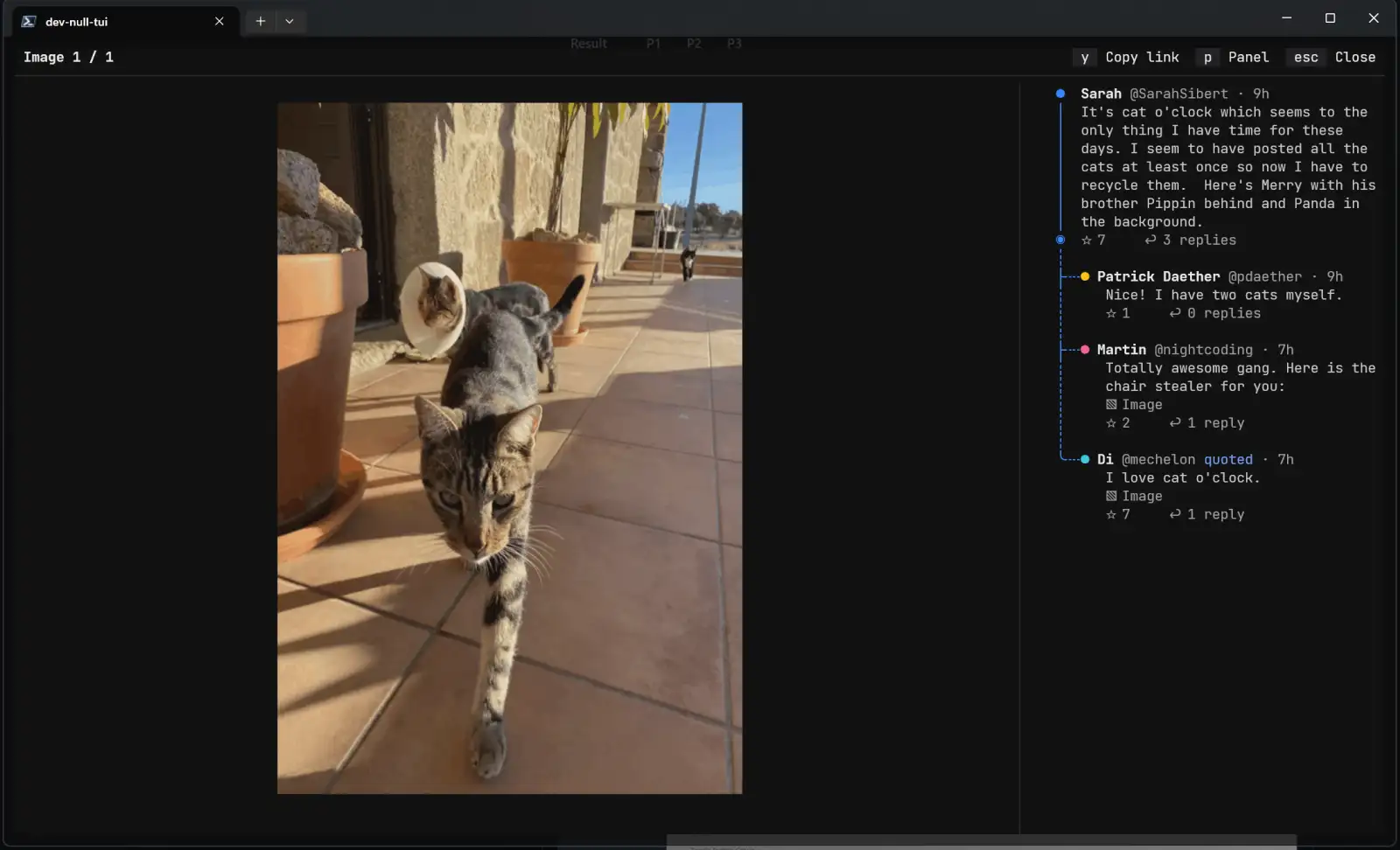Click the cat photo preview
The height and width of the screenshot is (850, 1400).
point(509,448)
